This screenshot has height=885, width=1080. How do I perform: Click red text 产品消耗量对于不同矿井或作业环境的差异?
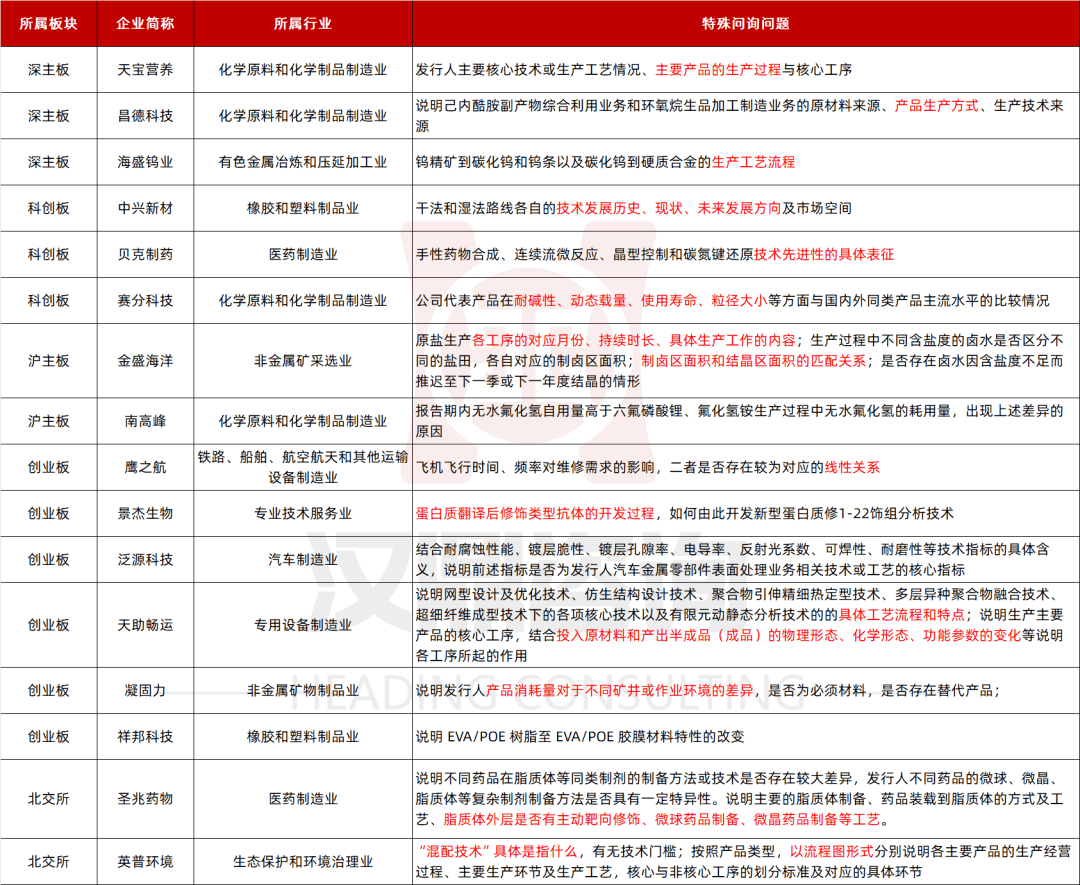[619, 690]
